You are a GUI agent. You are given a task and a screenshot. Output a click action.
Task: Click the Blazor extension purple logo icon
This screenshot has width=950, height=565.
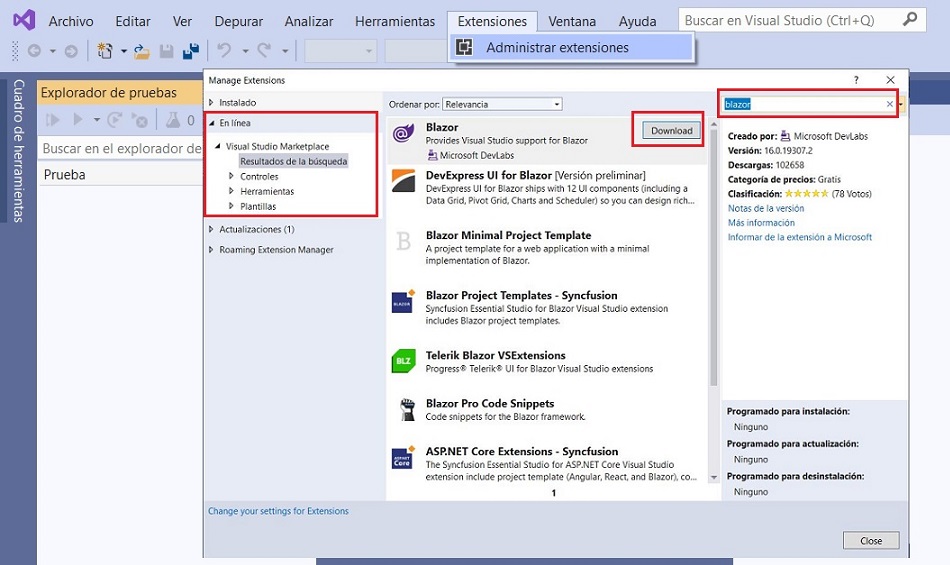click(404, 133)
